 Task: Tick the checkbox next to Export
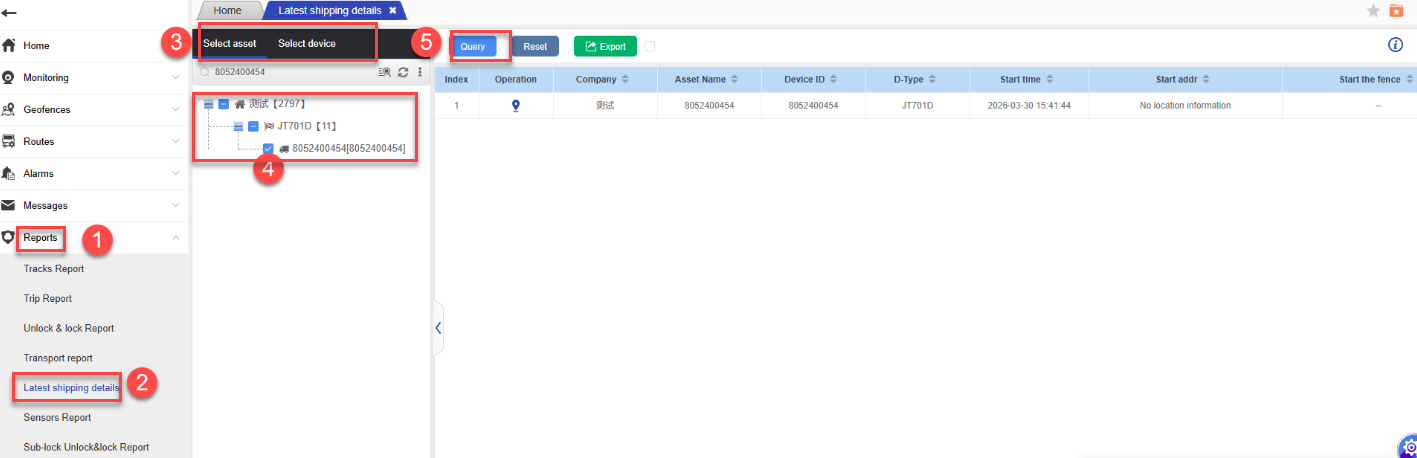(650, 46)
